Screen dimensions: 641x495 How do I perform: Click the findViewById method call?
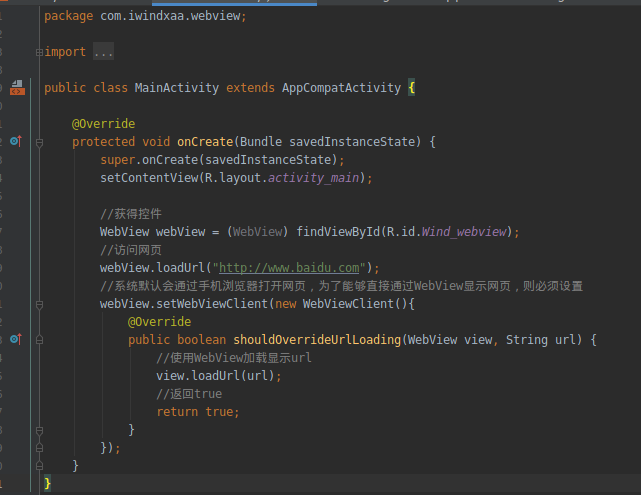pyautogui.click(x=338, y=232)
